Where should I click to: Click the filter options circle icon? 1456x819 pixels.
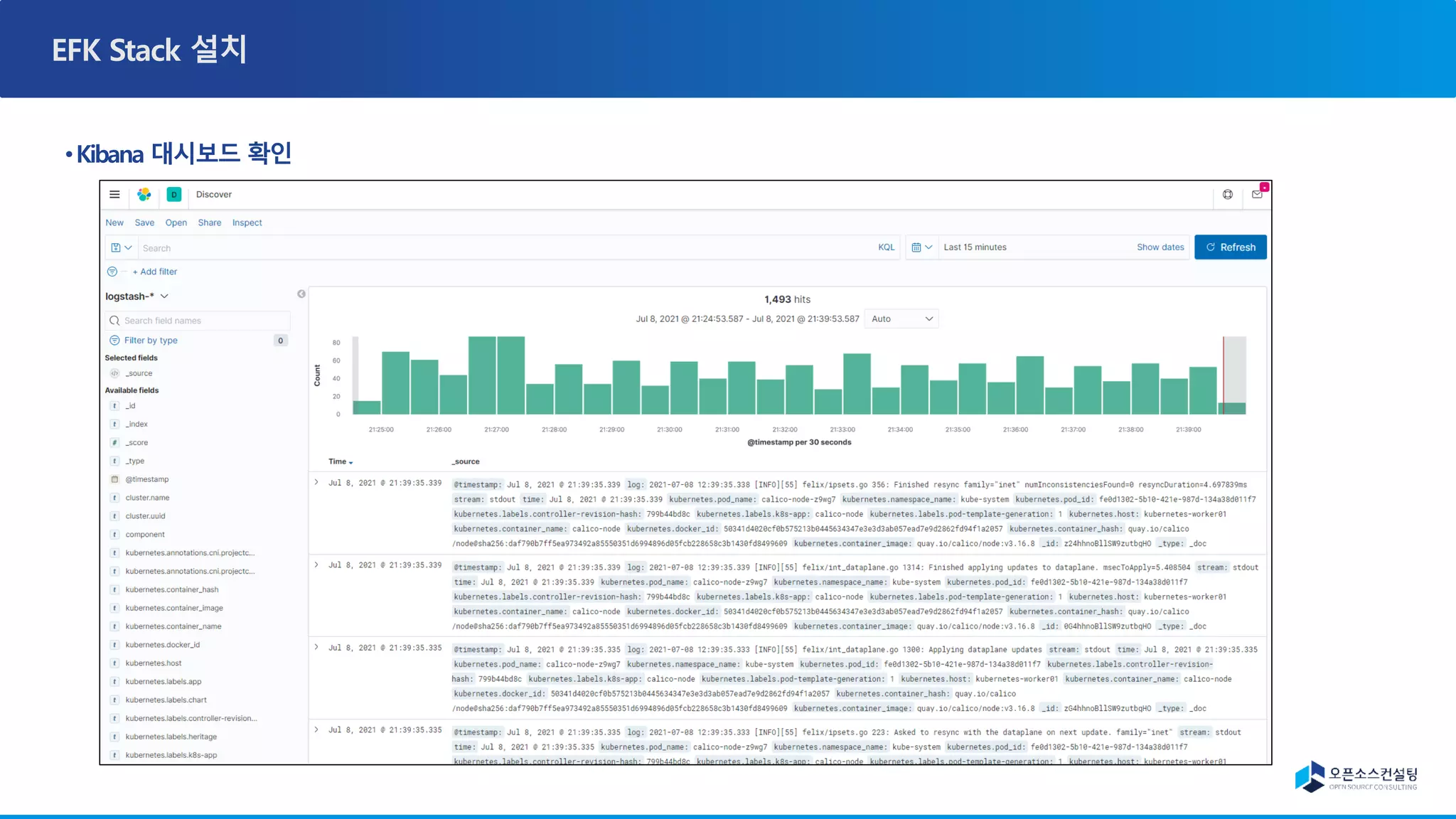pos(112,272)
